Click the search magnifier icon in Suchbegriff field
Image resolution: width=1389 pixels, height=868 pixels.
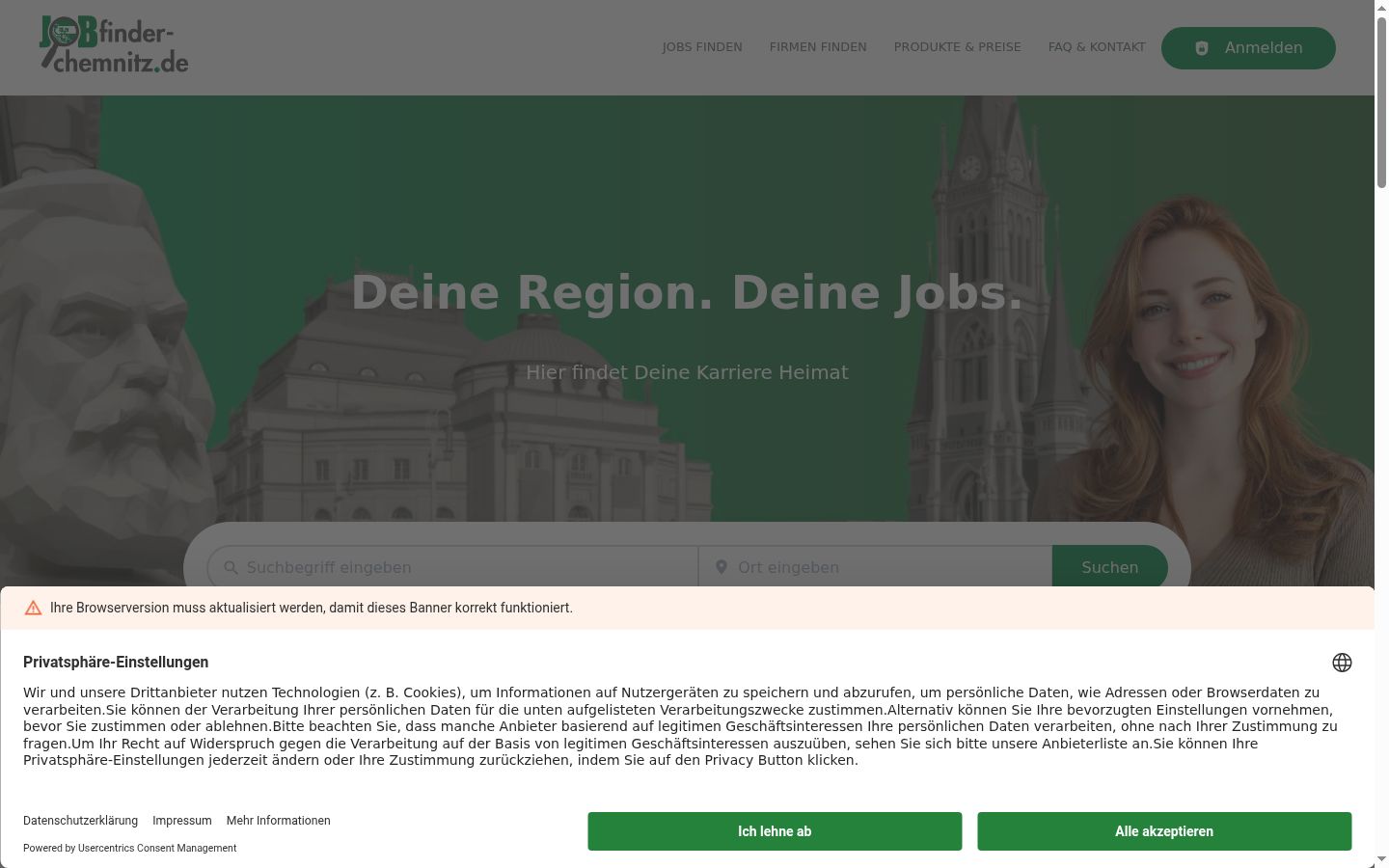point(231,567)
